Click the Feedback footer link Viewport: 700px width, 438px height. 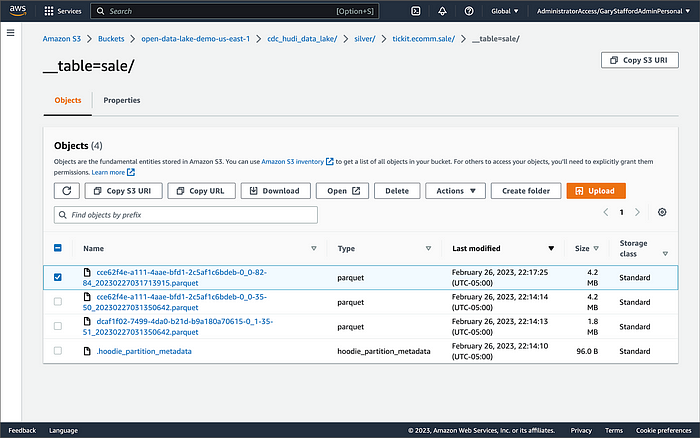click(22, 430)
